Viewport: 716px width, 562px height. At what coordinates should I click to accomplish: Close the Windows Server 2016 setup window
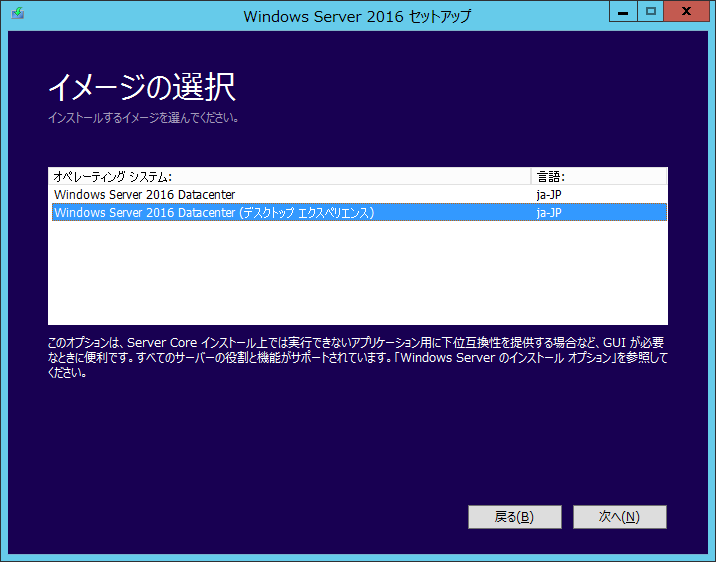[x=686, y=11]
